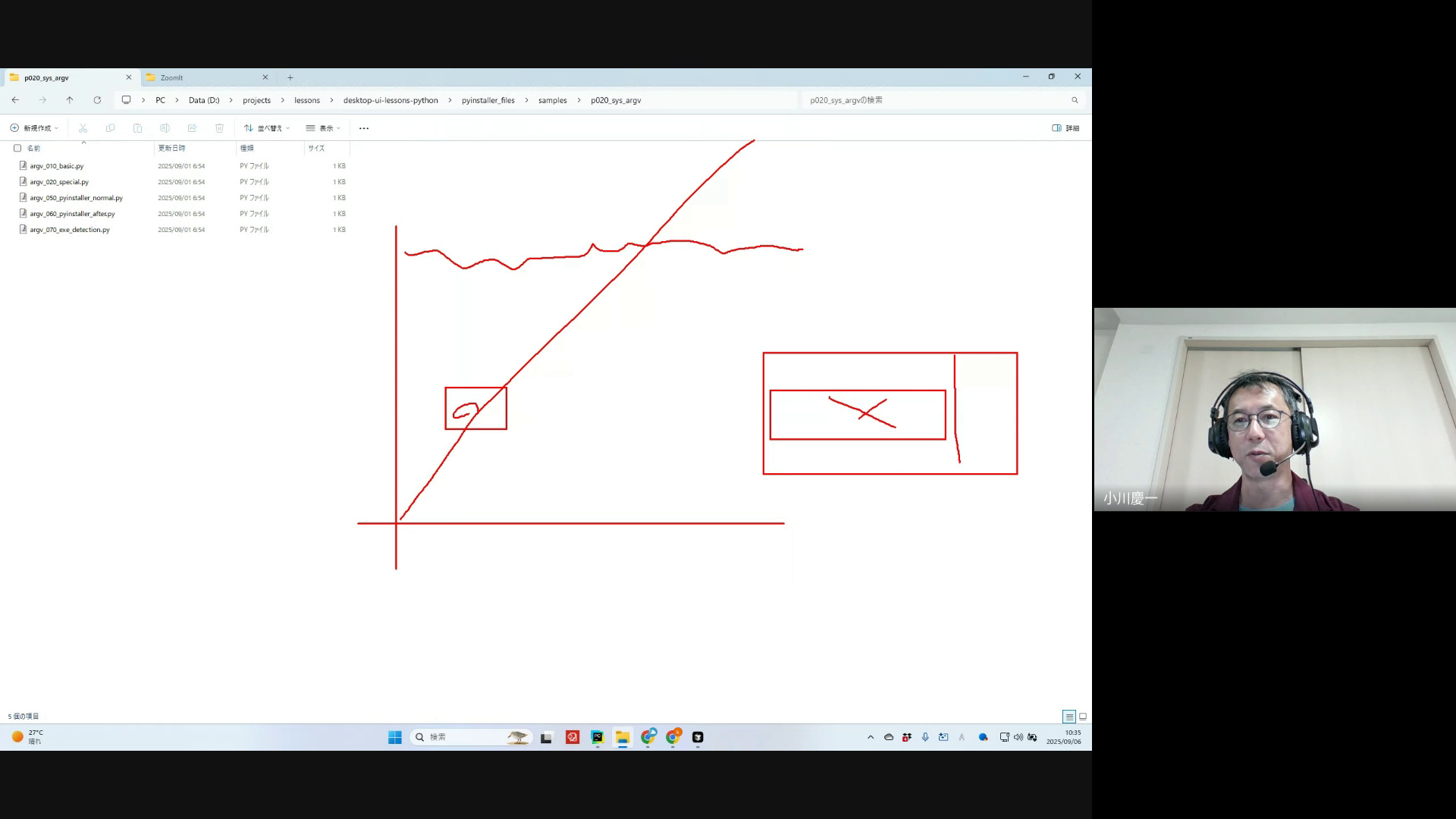This screenshot has height=819, width=1456.
Task: Switch to details list view in status bar
Action: [1068, 717]
